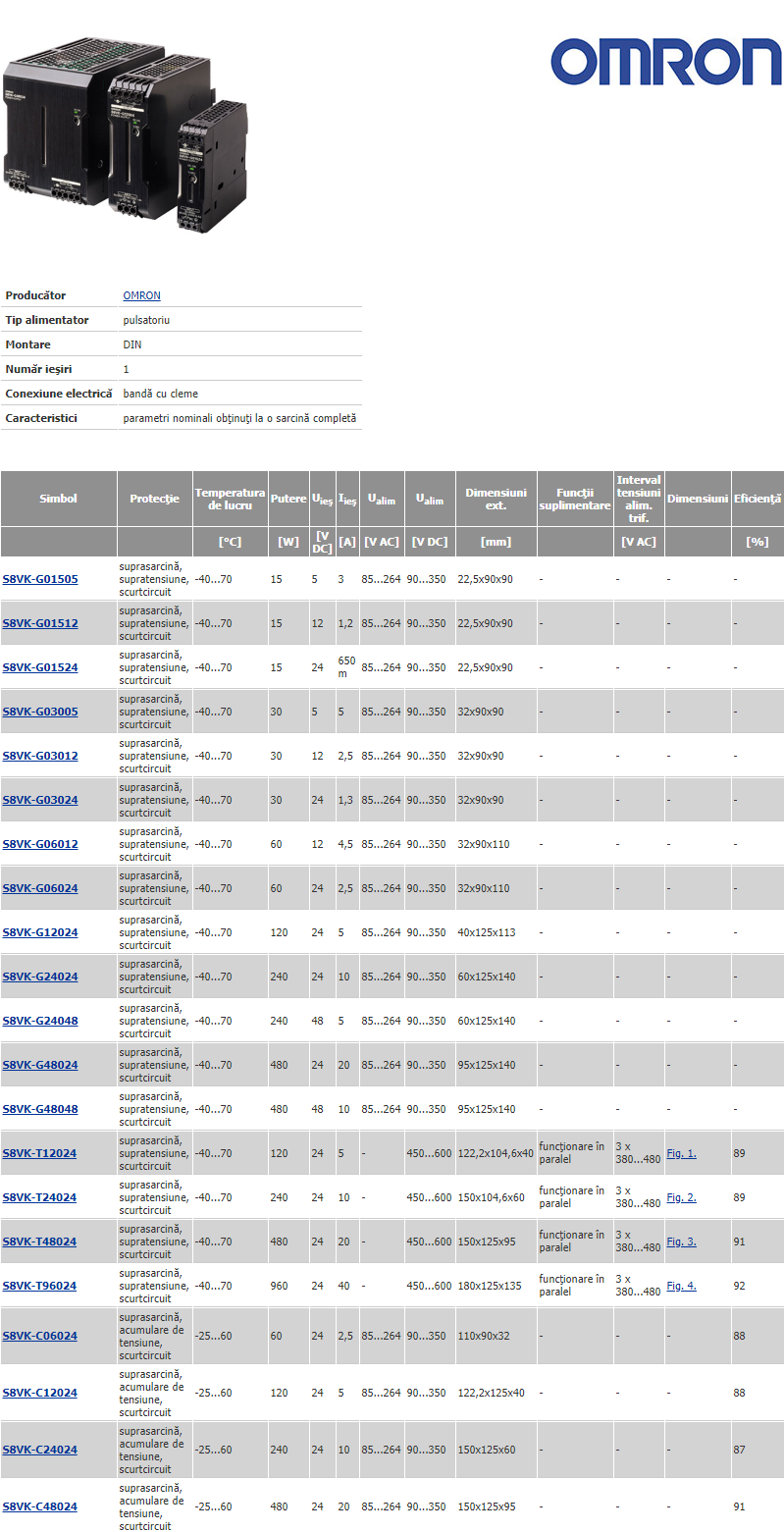Screen dimensions: 784x1532
Task: Open the OMRON producer link
Action: (x=141, y=295)
